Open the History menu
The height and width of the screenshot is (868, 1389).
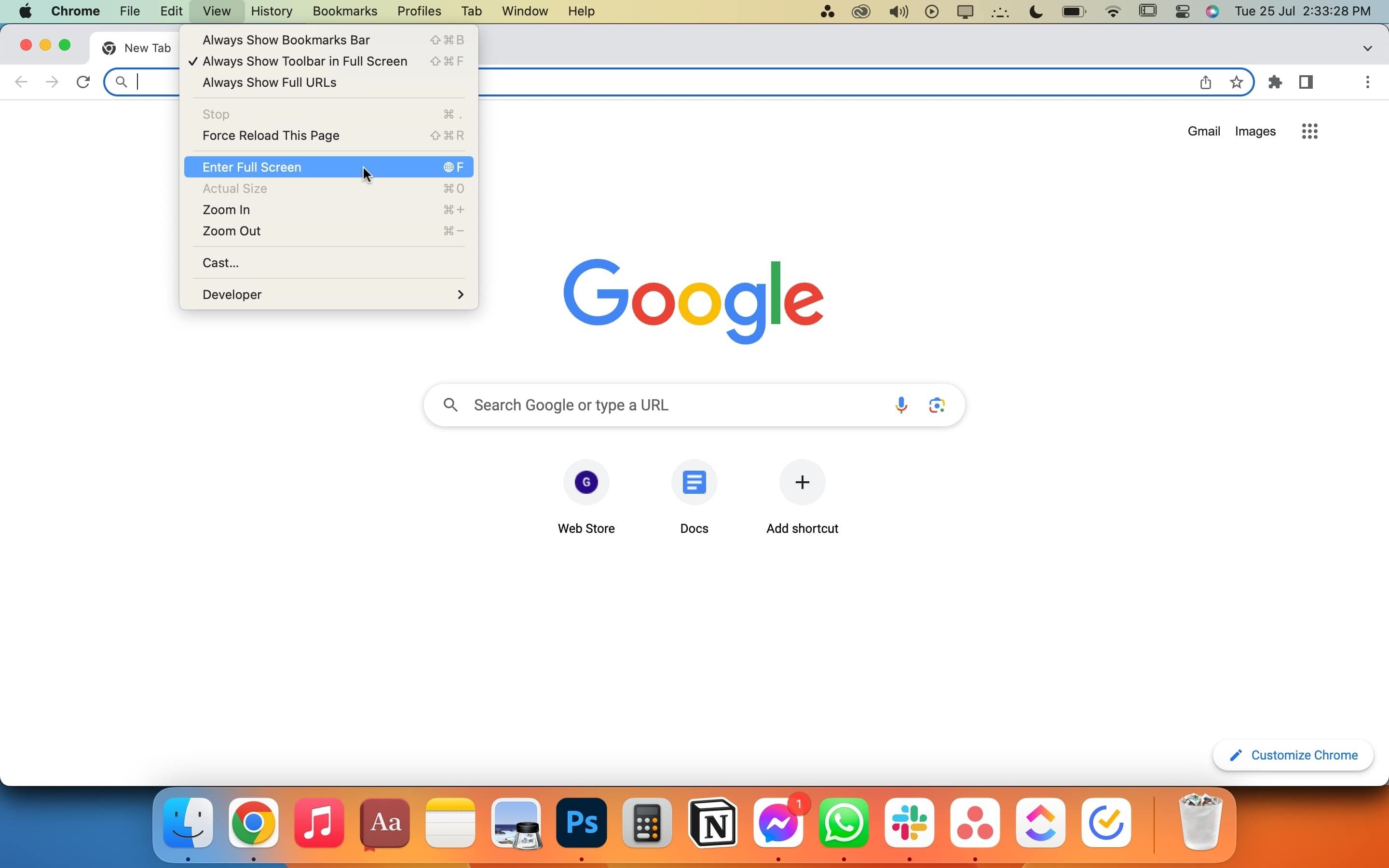point(271,11)
